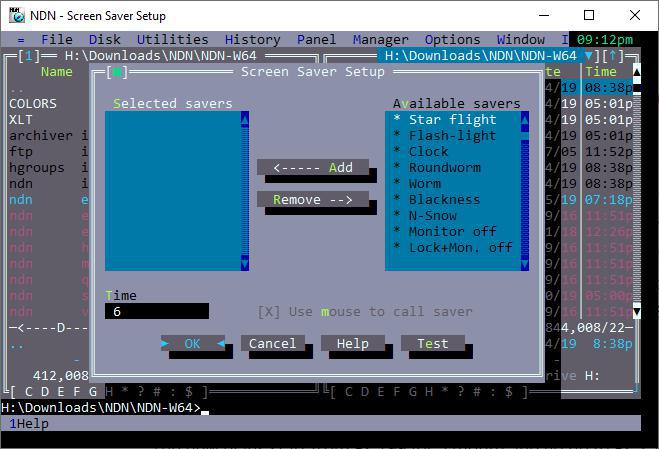Select Roundworm saver
659x449 pixels.
453,167
